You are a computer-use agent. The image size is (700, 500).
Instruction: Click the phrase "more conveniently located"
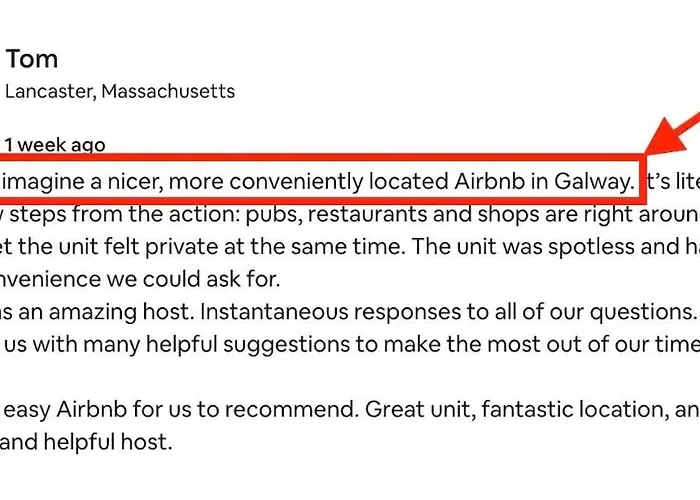coord(300,182)
